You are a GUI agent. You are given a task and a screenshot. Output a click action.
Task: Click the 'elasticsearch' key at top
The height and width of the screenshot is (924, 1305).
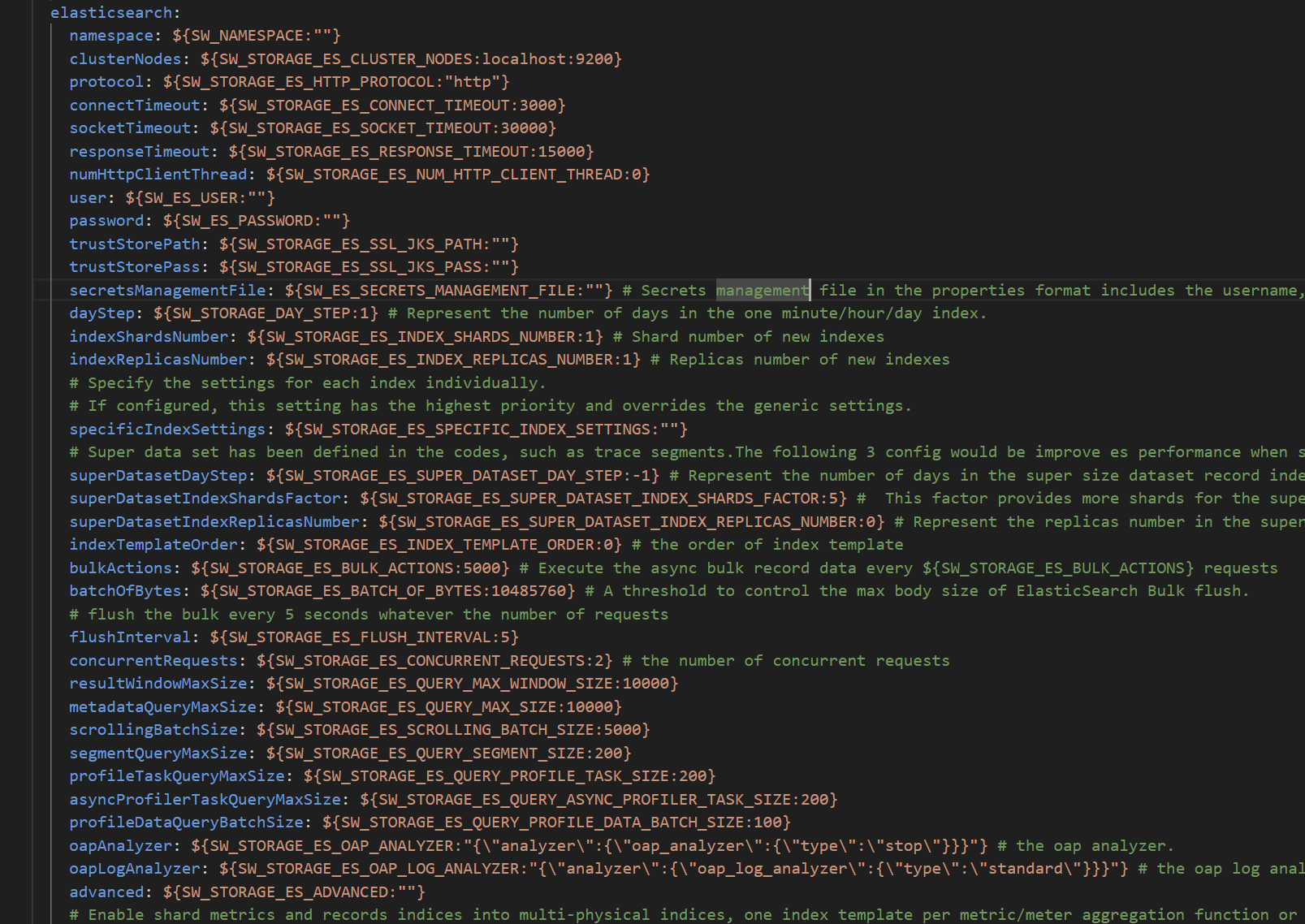point(111,13)
